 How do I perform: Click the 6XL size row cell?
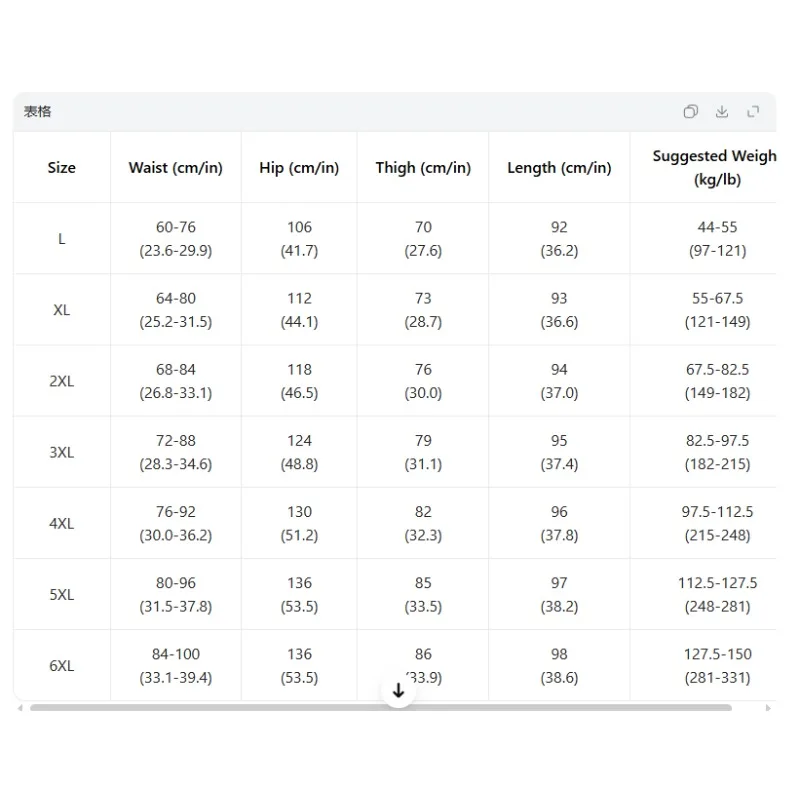pyautogui.click(x=62, y=665)
